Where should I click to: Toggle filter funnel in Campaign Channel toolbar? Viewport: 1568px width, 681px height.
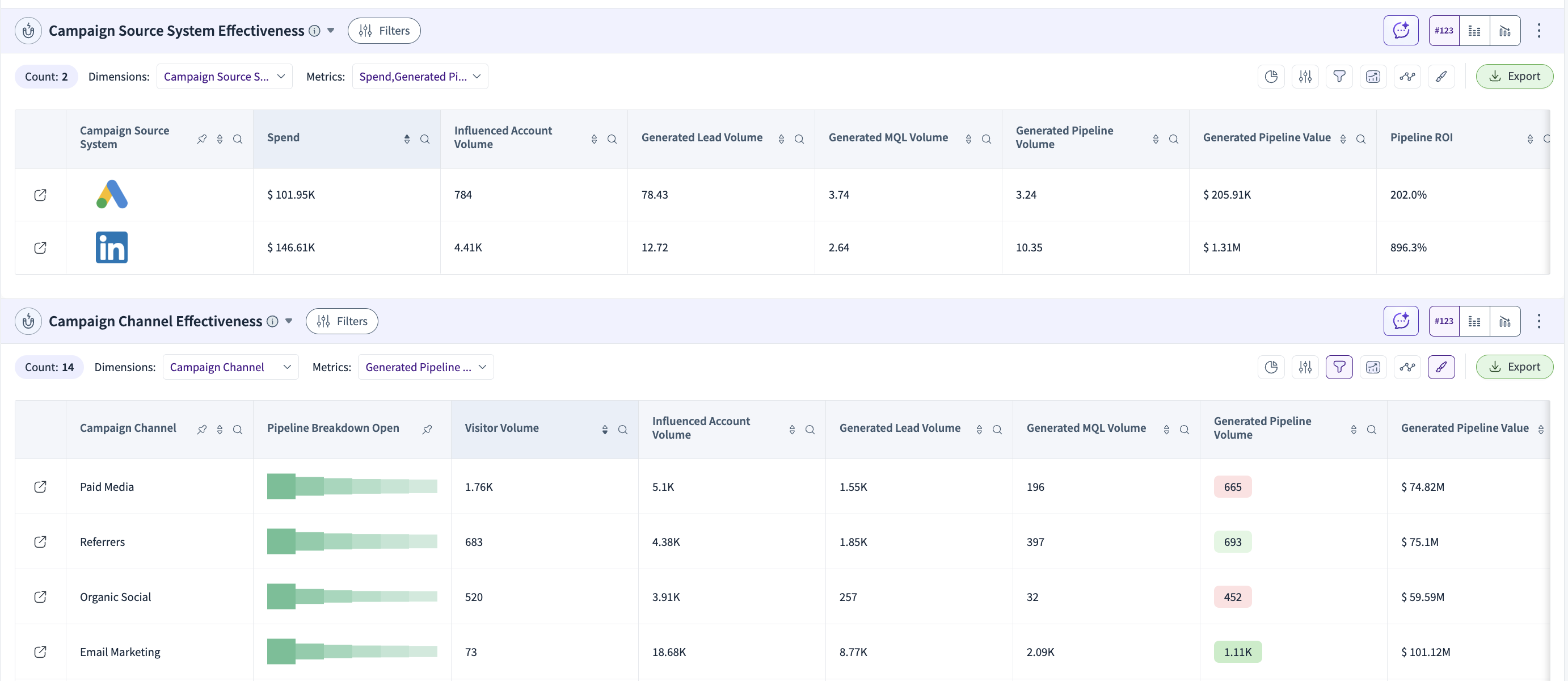(x=1338, y=367)
